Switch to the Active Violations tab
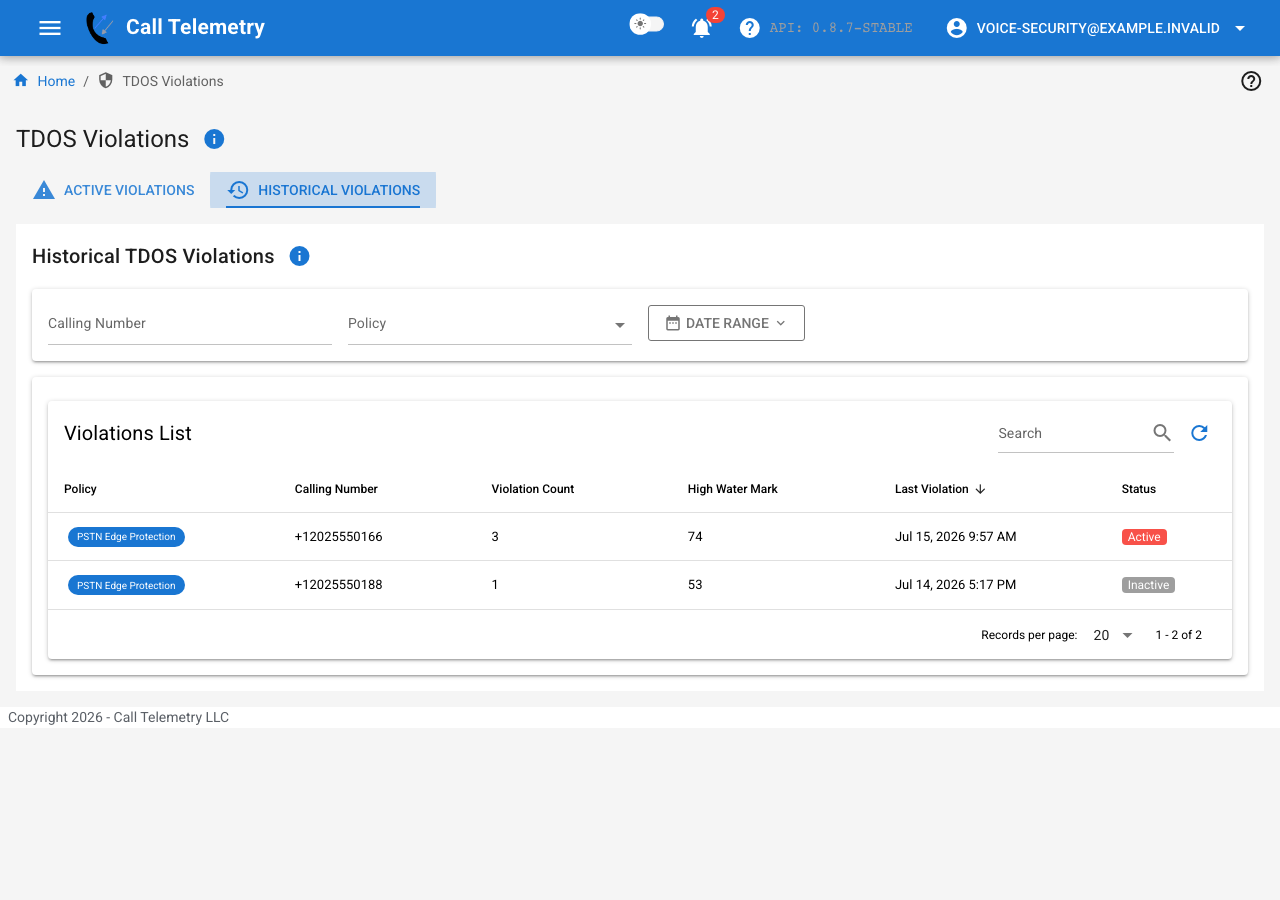Screen dimensions: 1280x900 pyautogui.click(x=113, y=190)
